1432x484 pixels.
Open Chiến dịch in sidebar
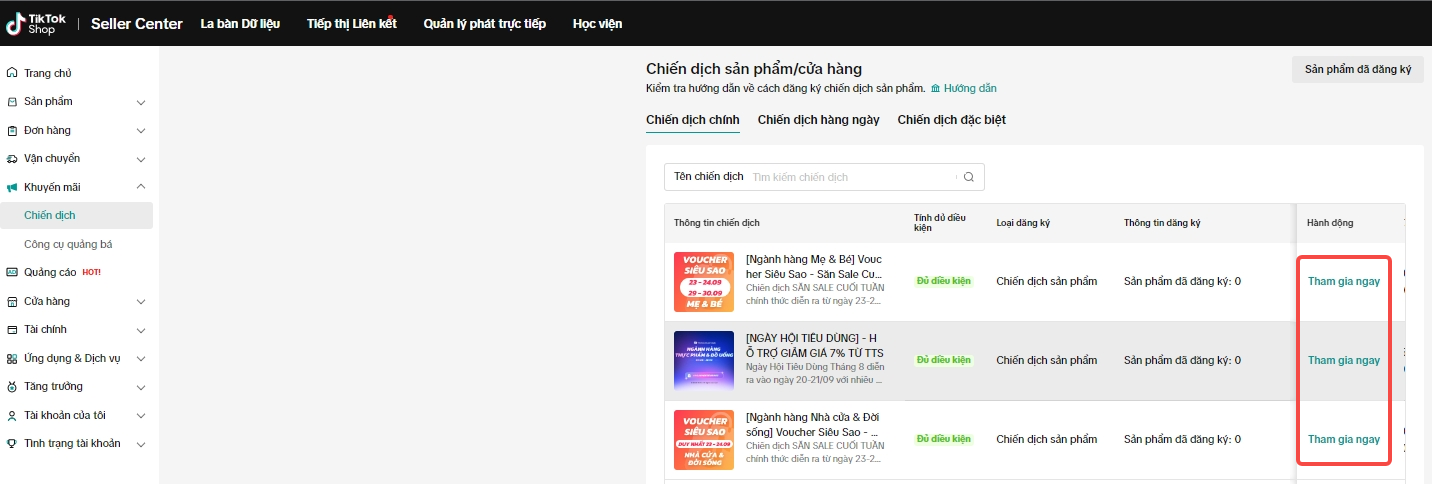77,215
